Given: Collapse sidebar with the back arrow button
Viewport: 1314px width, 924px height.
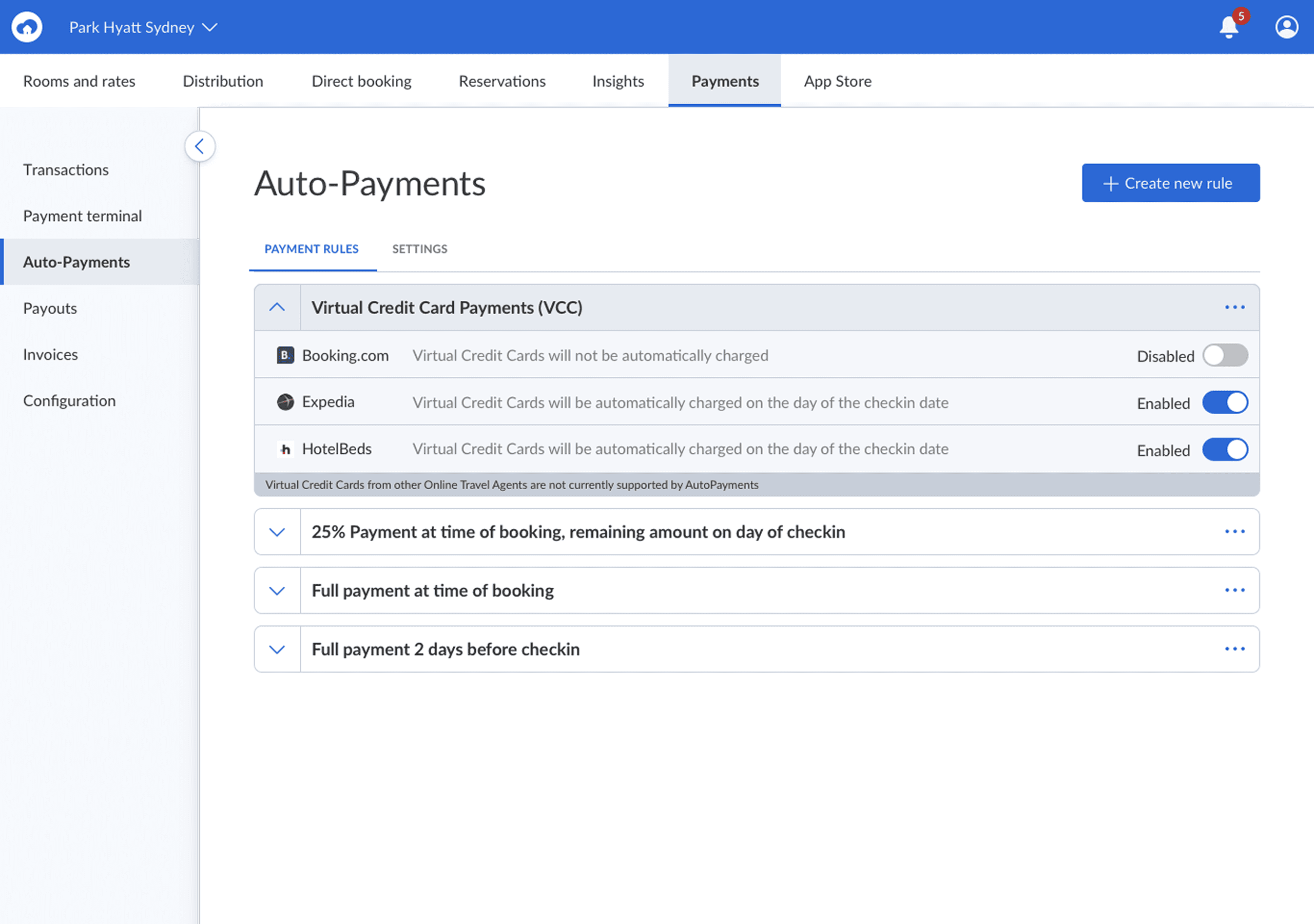Looking at the screenshot, I should 200,147.
